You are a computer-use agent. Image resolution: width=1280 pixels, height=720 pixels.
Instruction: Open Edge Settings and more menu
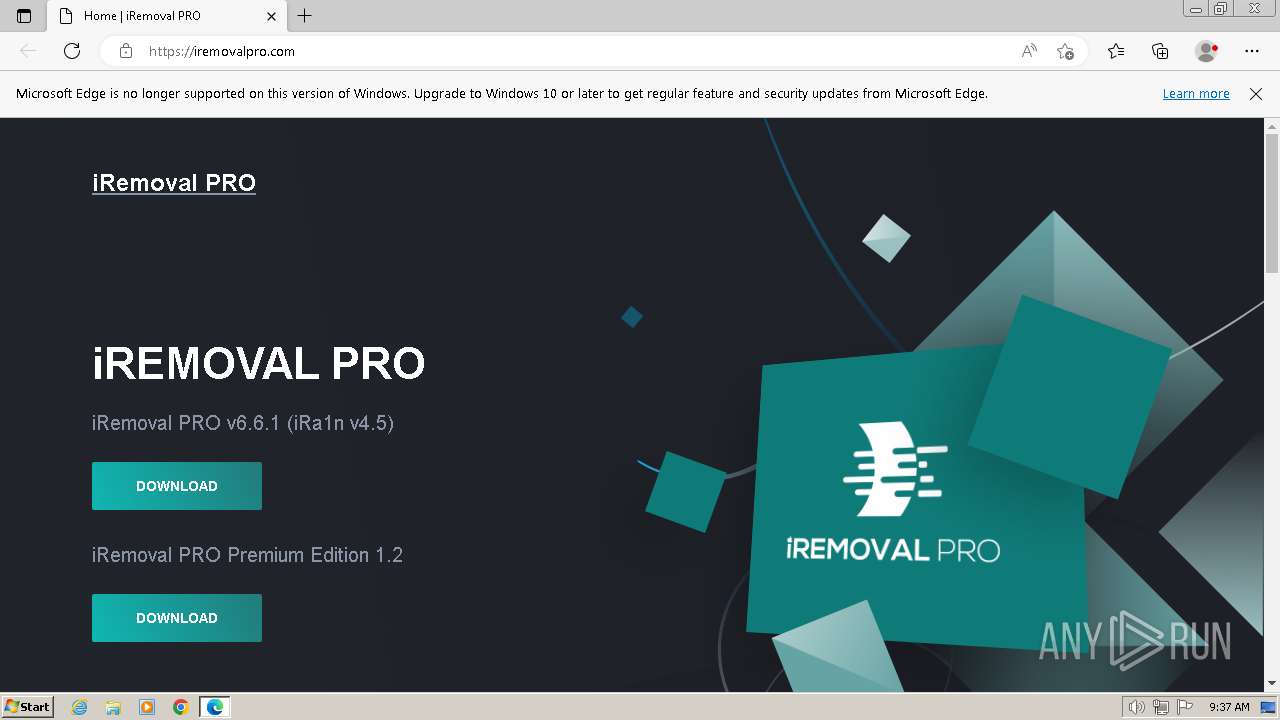tap(1252, 51)
